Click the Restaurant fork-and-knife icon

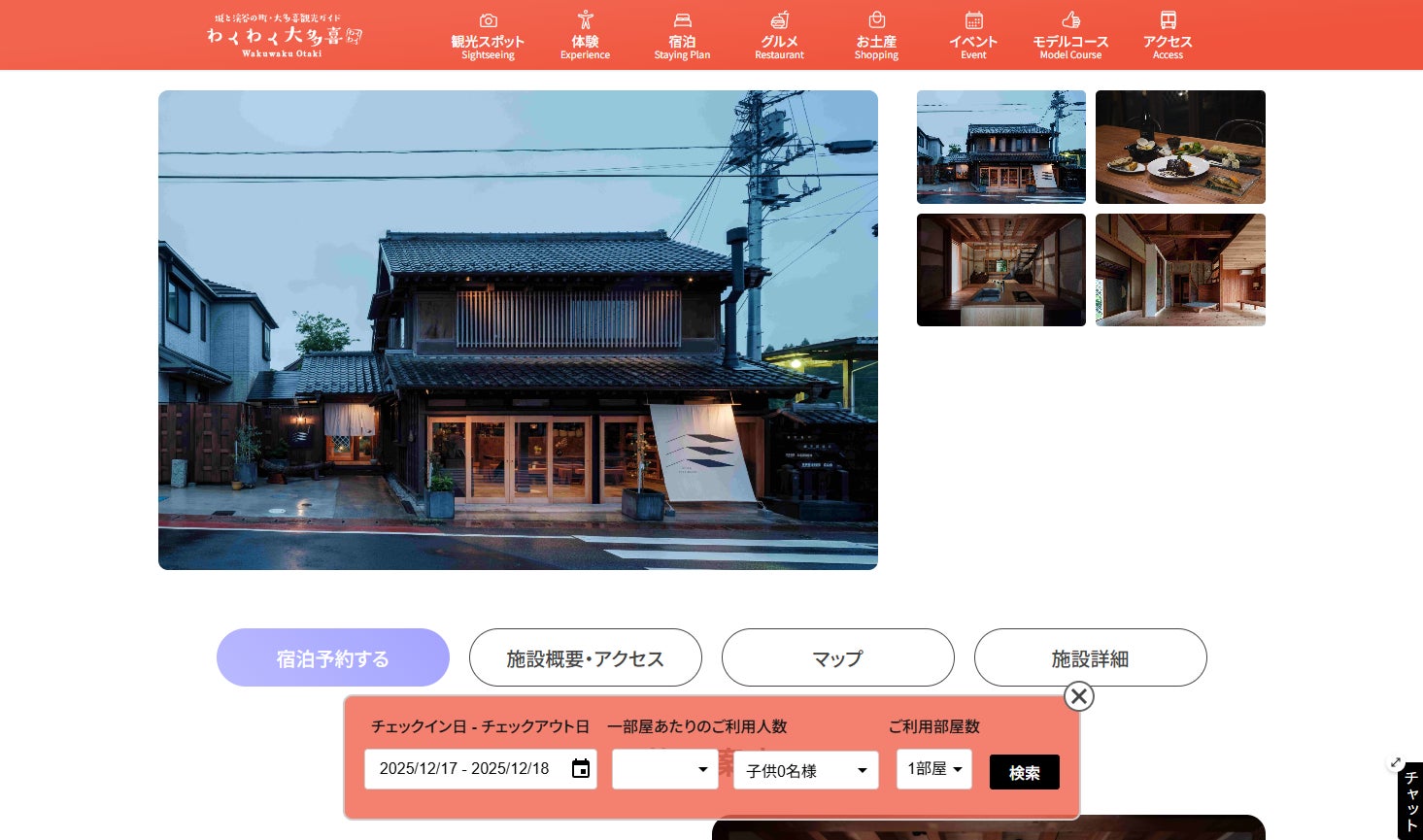point(779,19)
